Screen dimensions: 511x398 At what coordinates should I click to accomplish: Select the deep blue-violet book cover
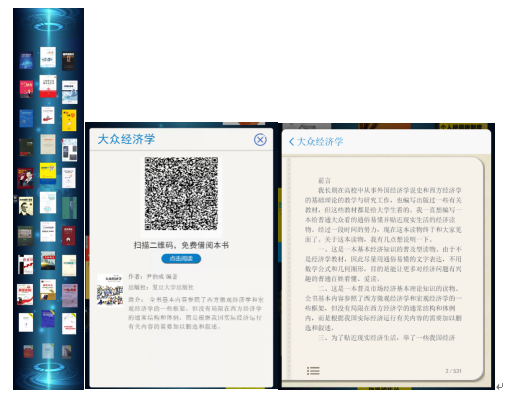pos(48,318)
